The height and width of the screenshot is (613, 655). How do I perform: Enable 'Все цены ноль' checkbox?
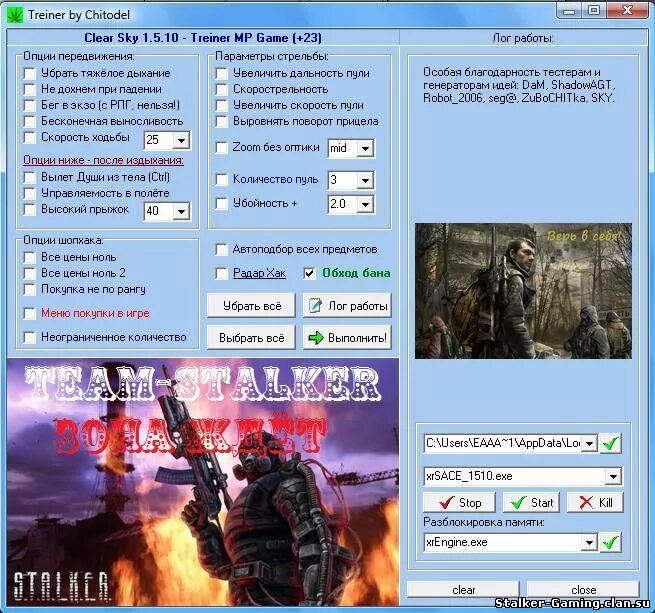30,257
